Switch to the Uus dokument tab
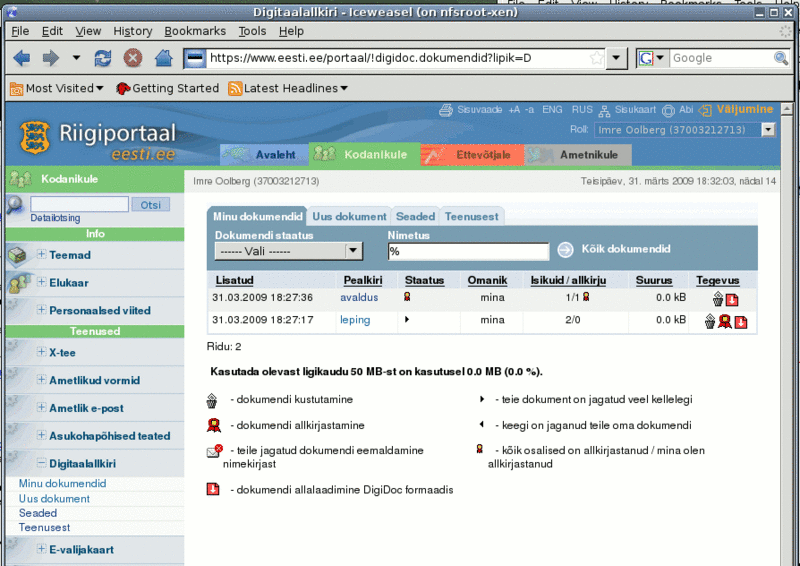800x566 pixels. [x=349, y=216]
